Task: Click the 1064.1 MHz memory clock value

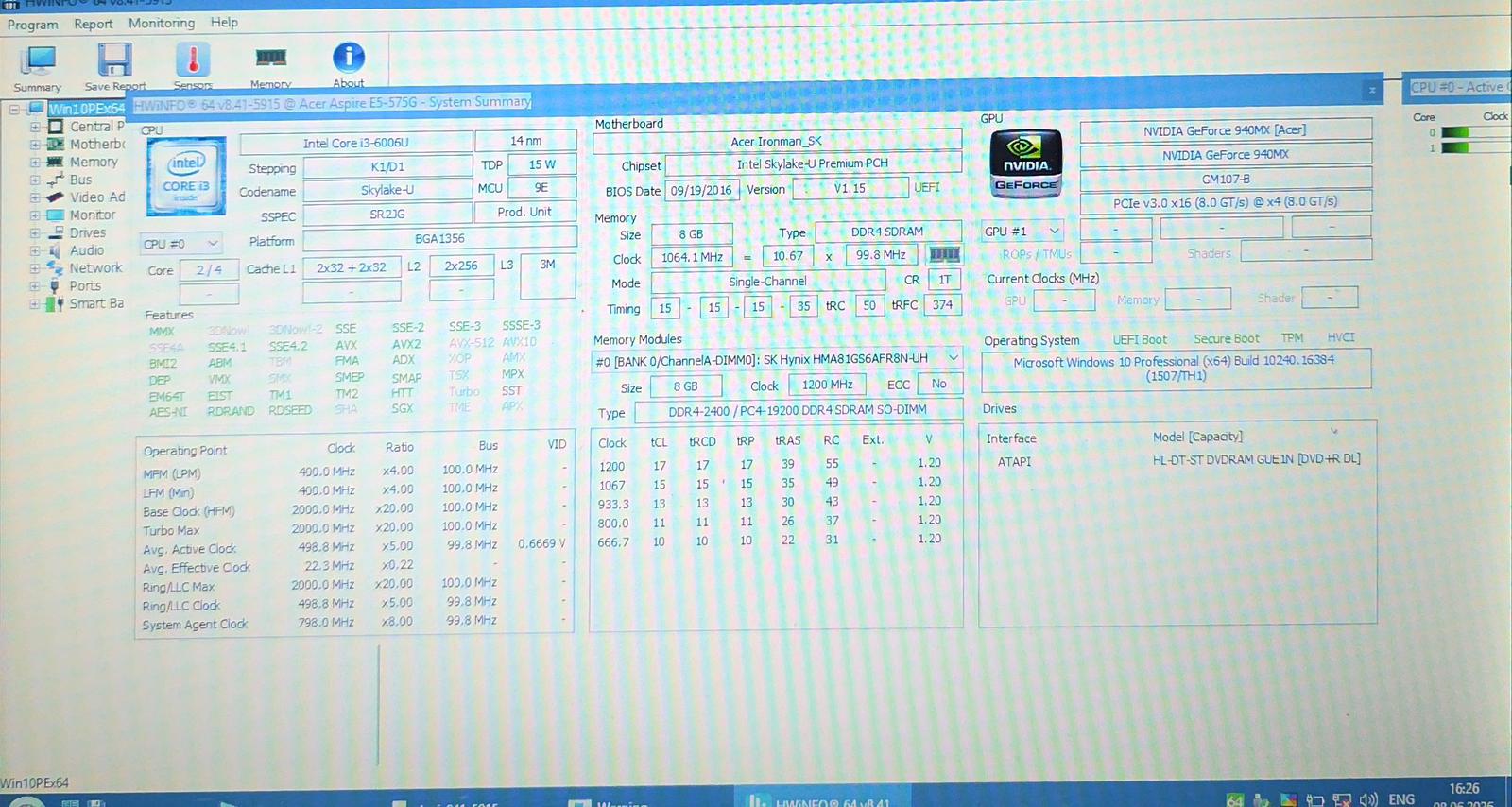Action: click(x=692, y=257)
